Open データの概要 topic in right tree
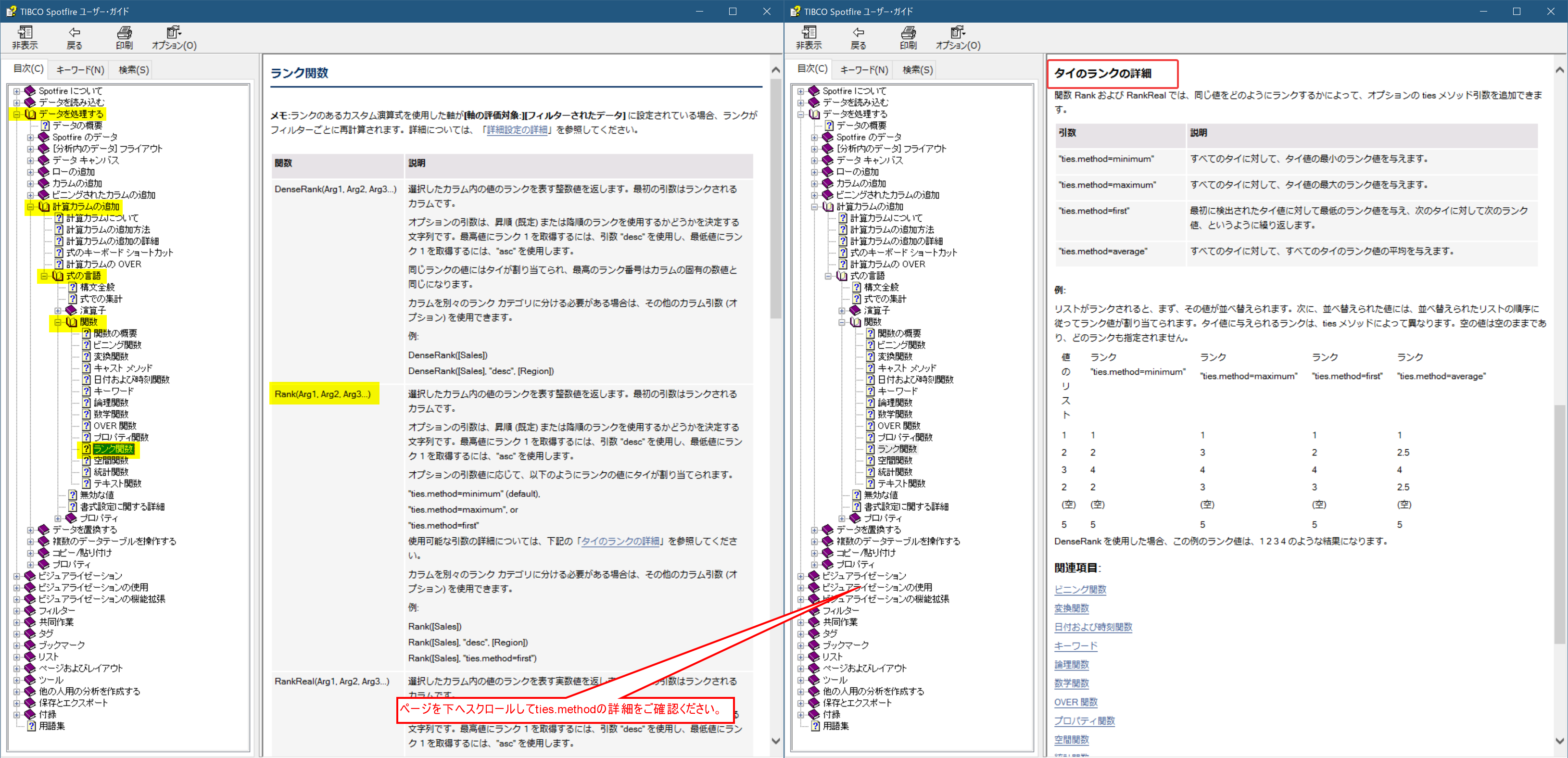1568x758 pixels. pyautogui.click(x=861, y=126)
